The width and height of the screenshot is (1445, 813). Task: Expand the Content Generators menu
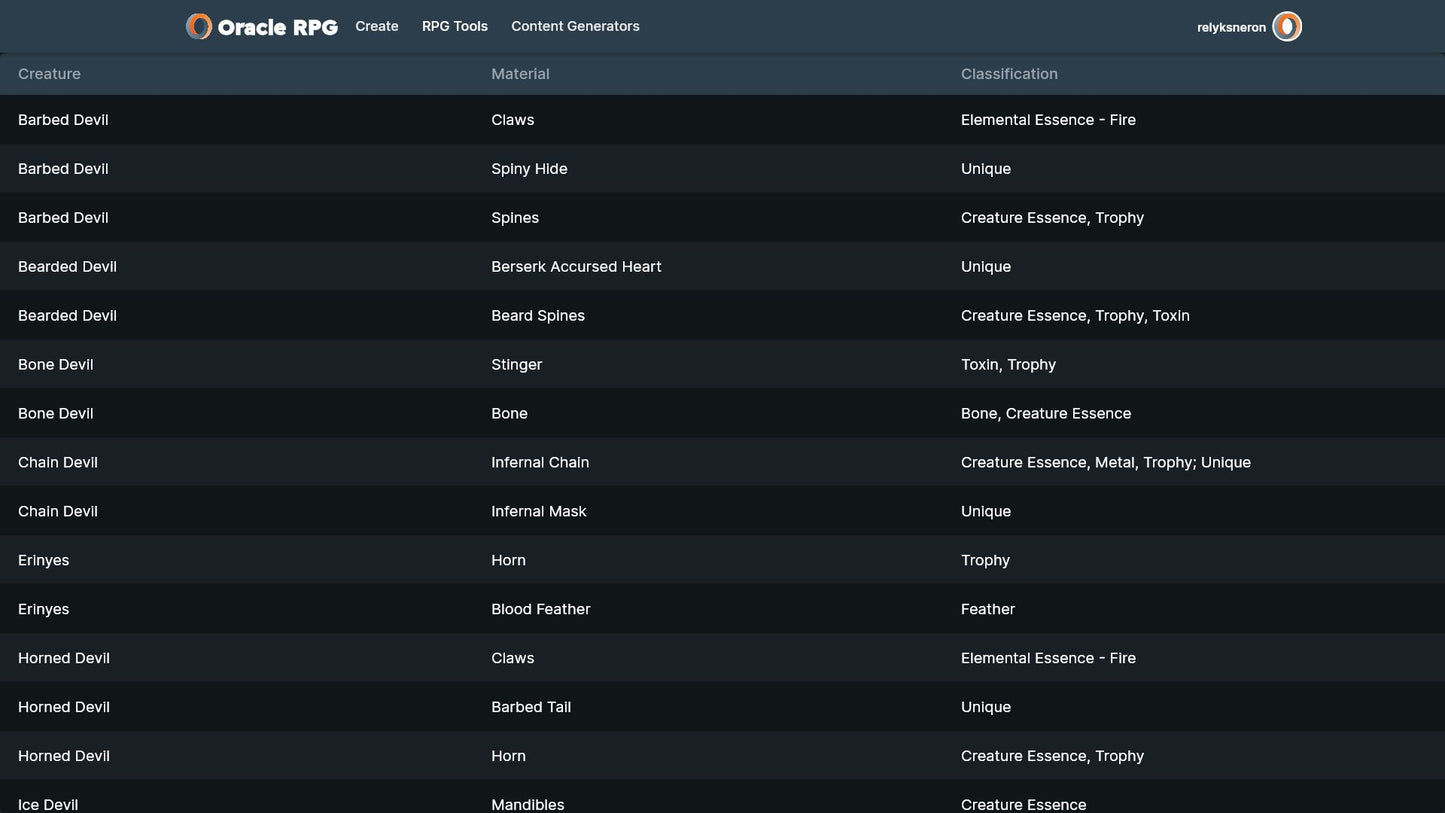575,27
